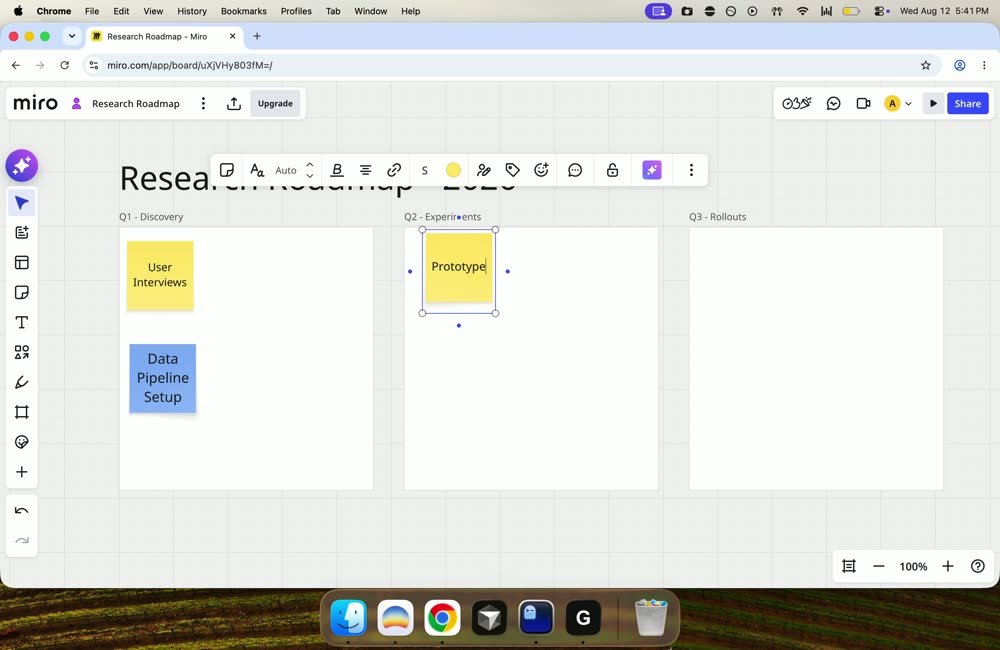Open the Profiles menu
The image size is (1000, 650).
(296, 11)
